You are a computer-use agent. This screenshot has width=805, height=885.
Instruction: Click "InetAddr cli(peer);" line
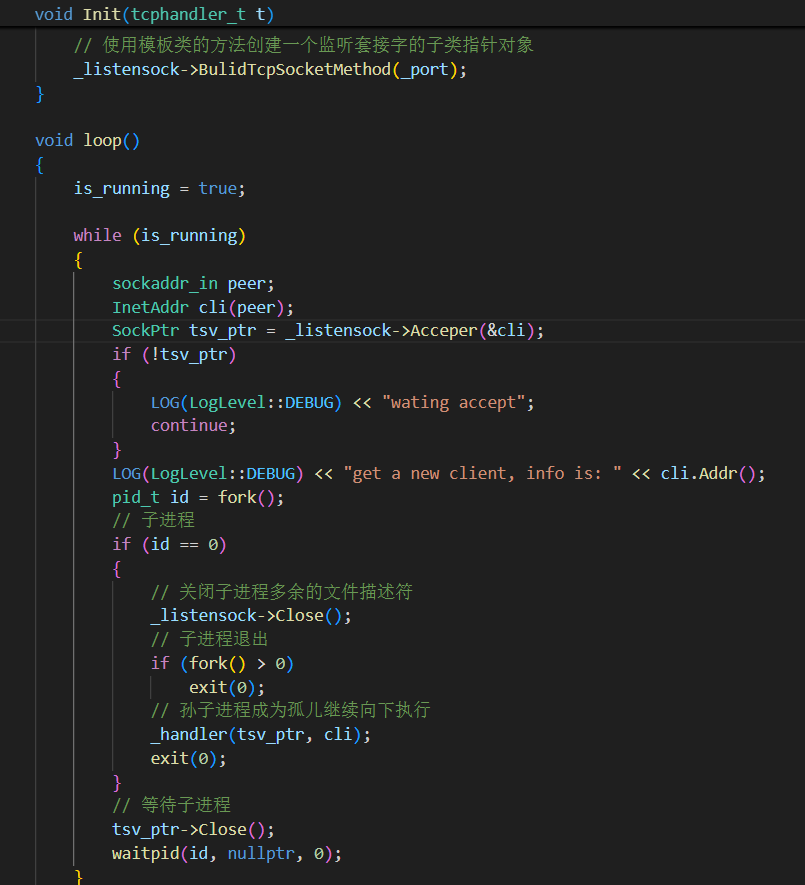tap(203, 308)
